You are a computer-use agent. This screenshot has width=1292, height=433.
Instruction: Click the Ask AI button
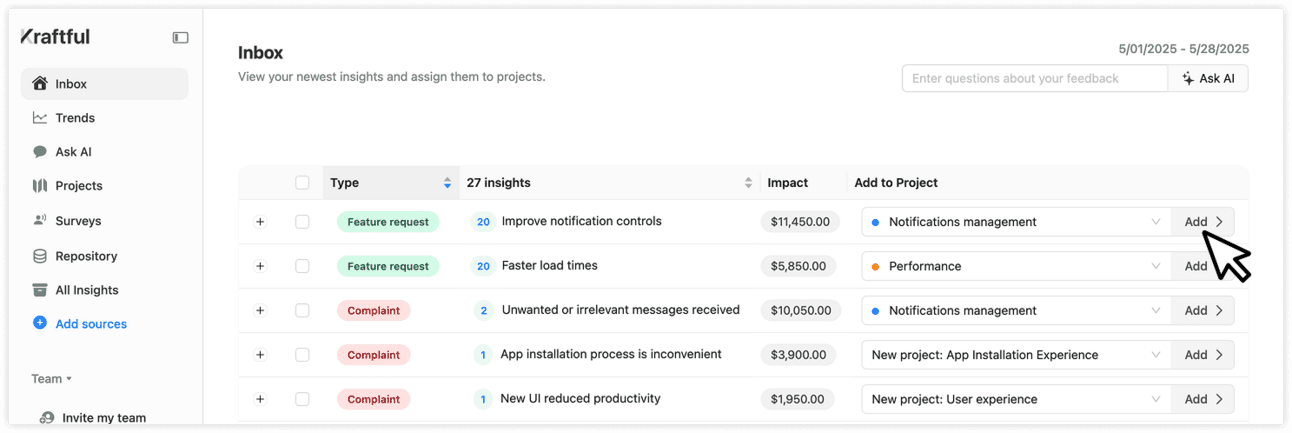point(1208,78)
